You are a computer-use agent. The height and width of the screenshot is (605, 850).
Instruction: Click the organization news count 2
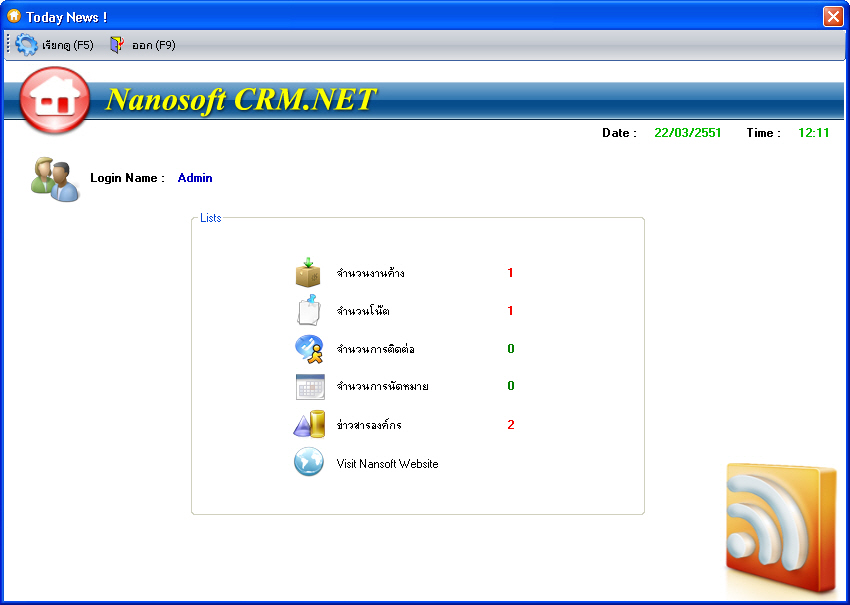[511, 424]
